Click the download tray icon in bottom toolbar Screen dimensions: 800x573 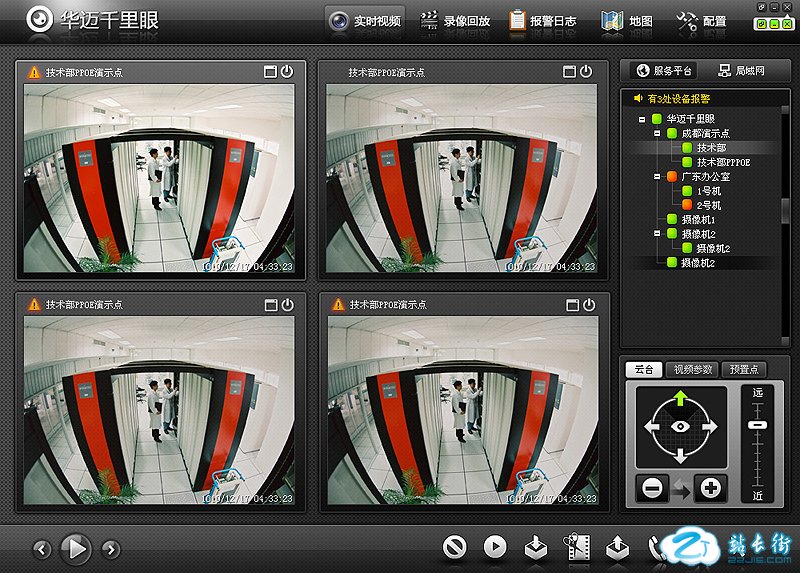536,547
